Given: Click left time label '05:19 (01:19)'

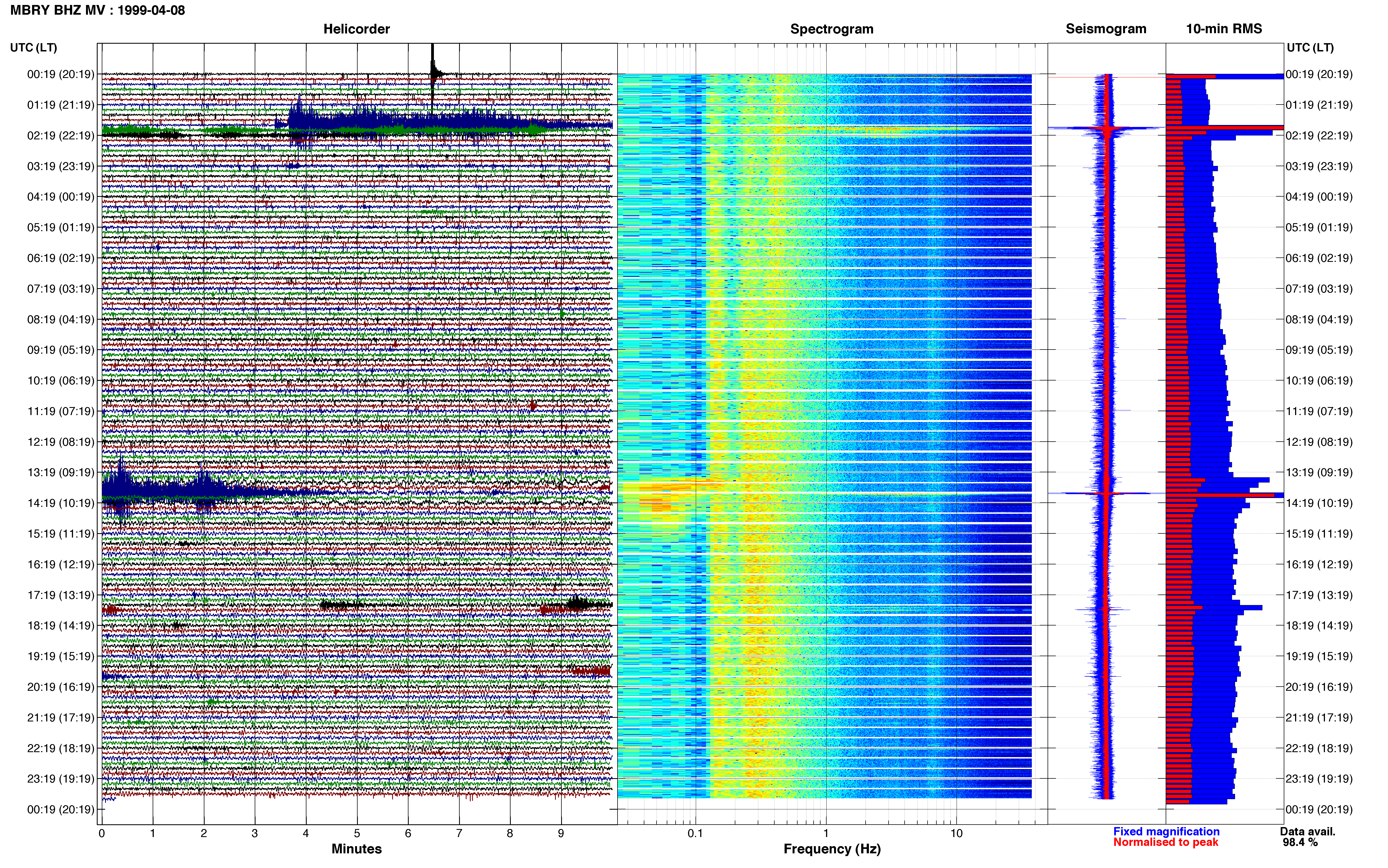Looking at the screenshot, I should [x=61, y=227].
